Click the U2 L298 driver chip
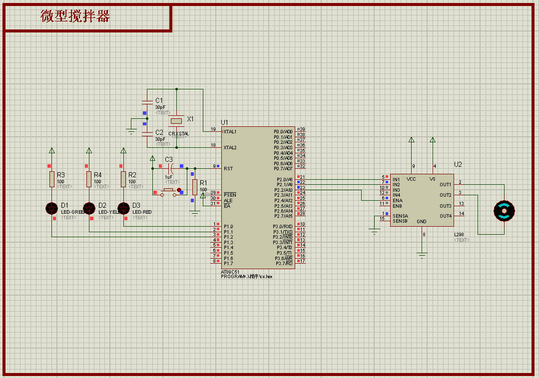Image resolution: width=539 pixels, height=378 pixels. click(422, 200)
